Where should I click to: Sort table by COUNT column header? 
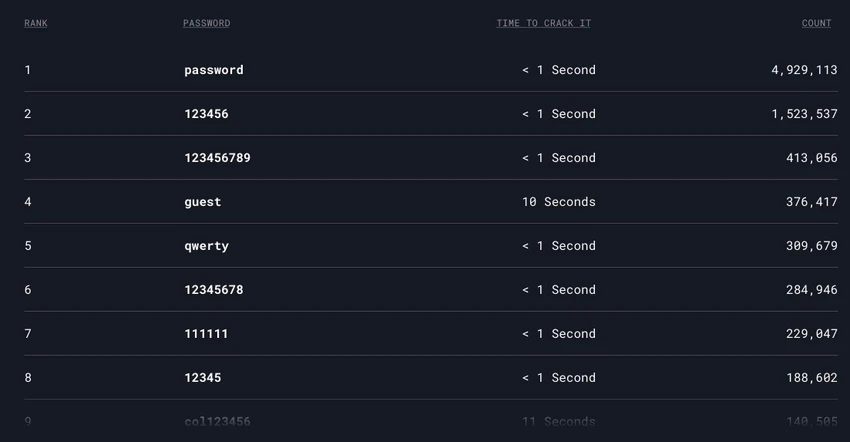point(816,23)
